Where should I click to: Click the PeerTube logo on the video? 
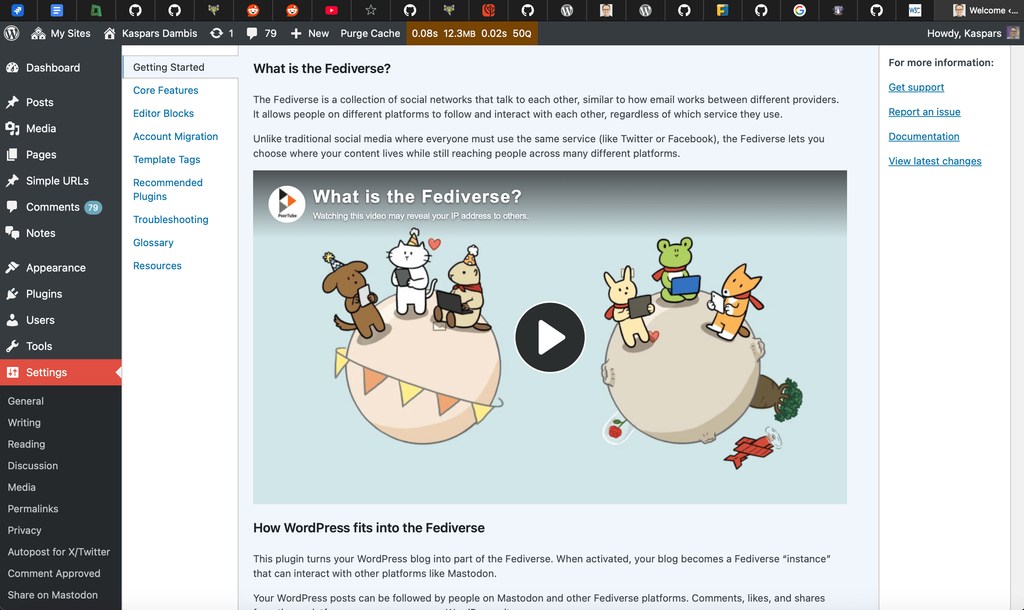pyautogui.click(x=287, y=204)
